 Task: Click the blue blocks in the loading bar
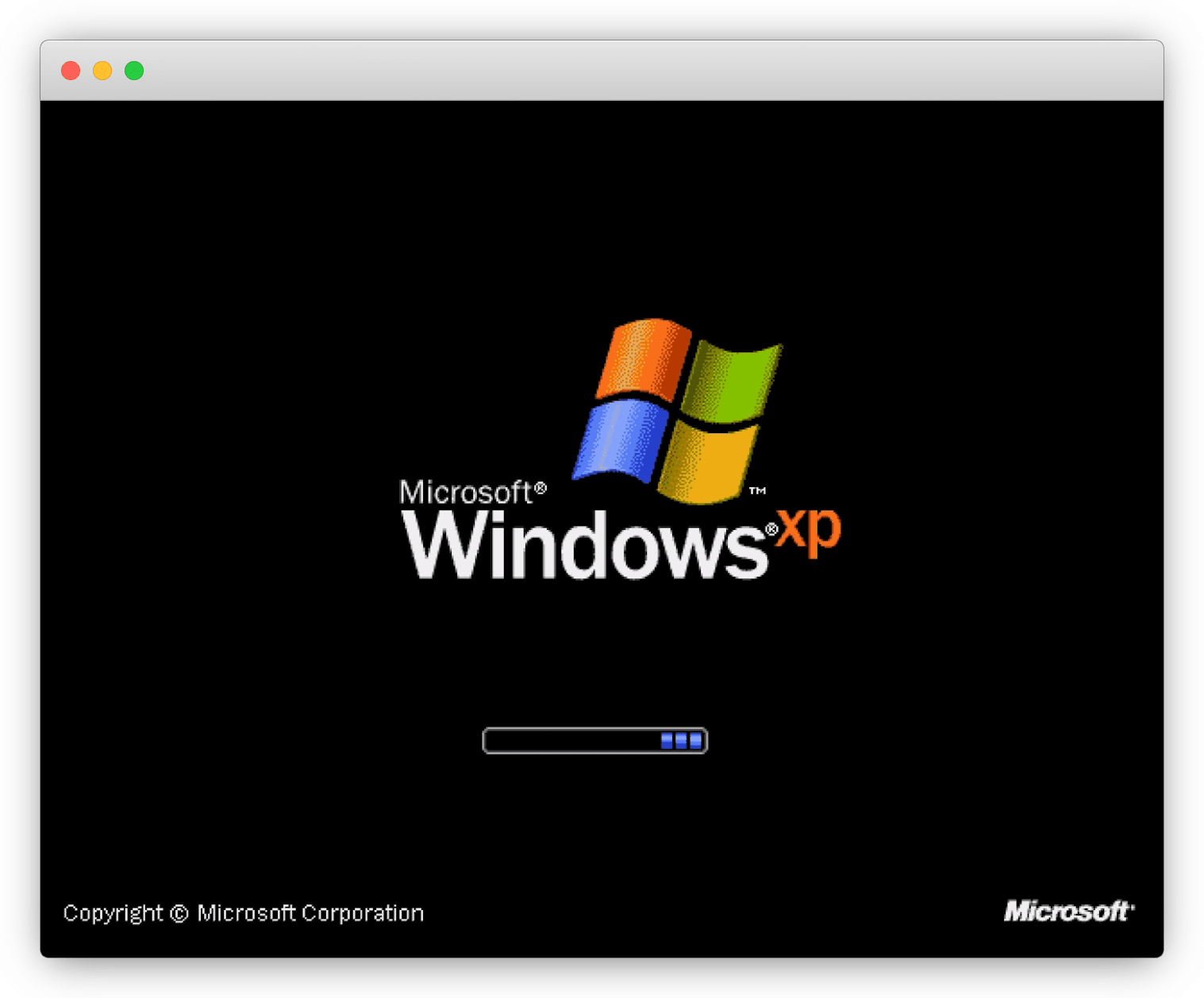coord(681,741)
